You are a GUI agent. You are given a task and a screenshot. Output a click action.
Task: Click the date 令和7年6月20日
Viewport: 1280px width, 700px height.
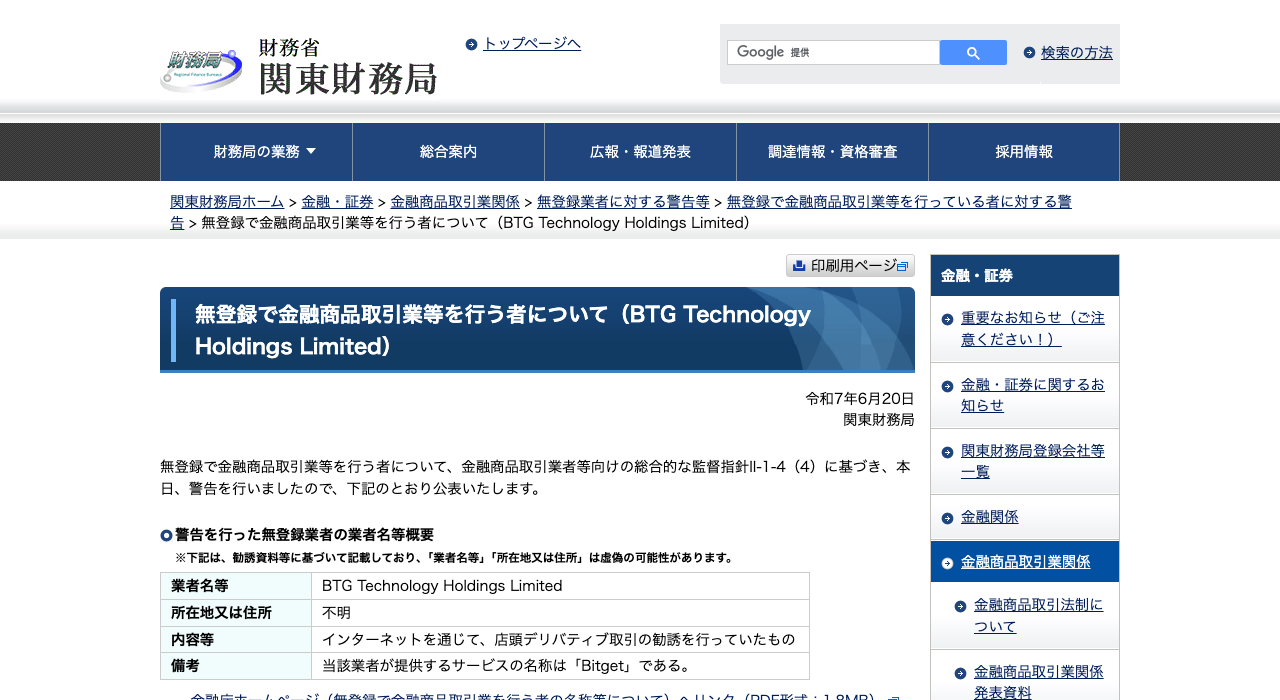click(860, 398)
